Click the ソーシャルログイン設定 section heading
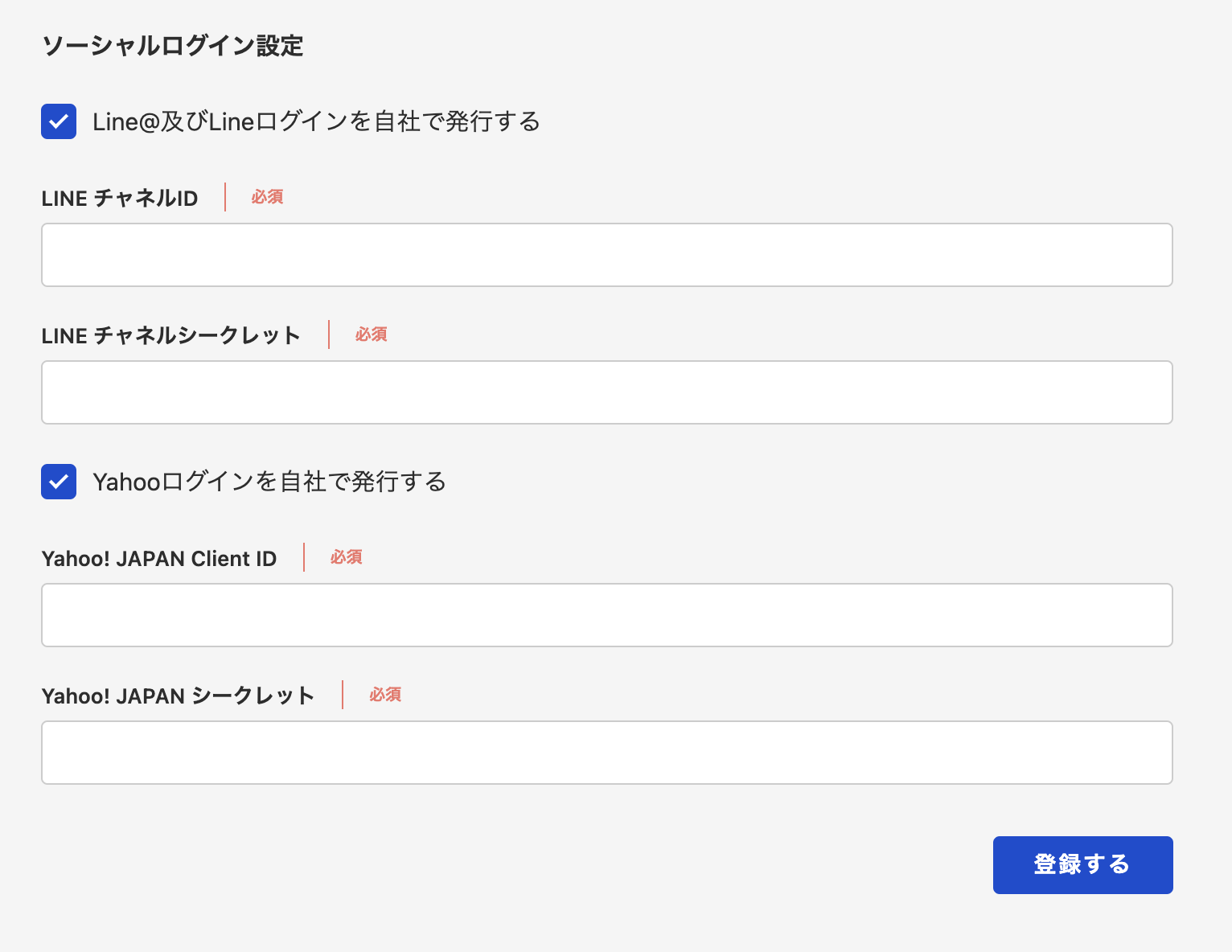This screenshot has height=952, width=1232. (172, 46)
